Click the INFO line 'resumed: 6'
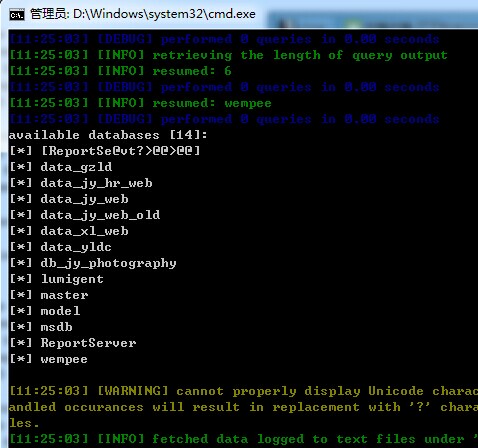This screenshot has height=448, width=478. pyautogui.click(x=120, y=71)
